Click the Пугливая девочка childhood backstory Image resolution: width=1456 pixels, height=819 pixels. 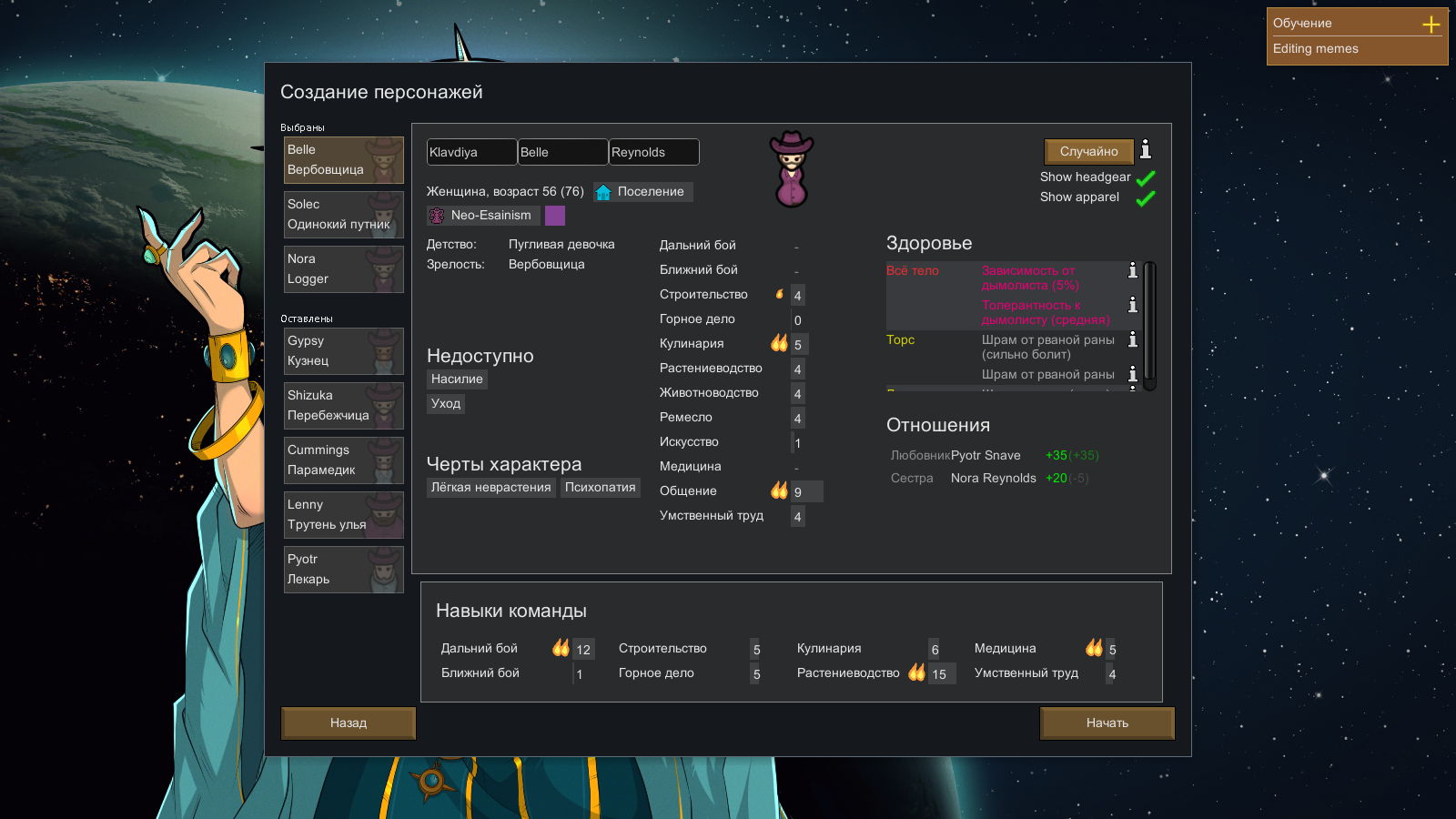(x=561, y=245)
